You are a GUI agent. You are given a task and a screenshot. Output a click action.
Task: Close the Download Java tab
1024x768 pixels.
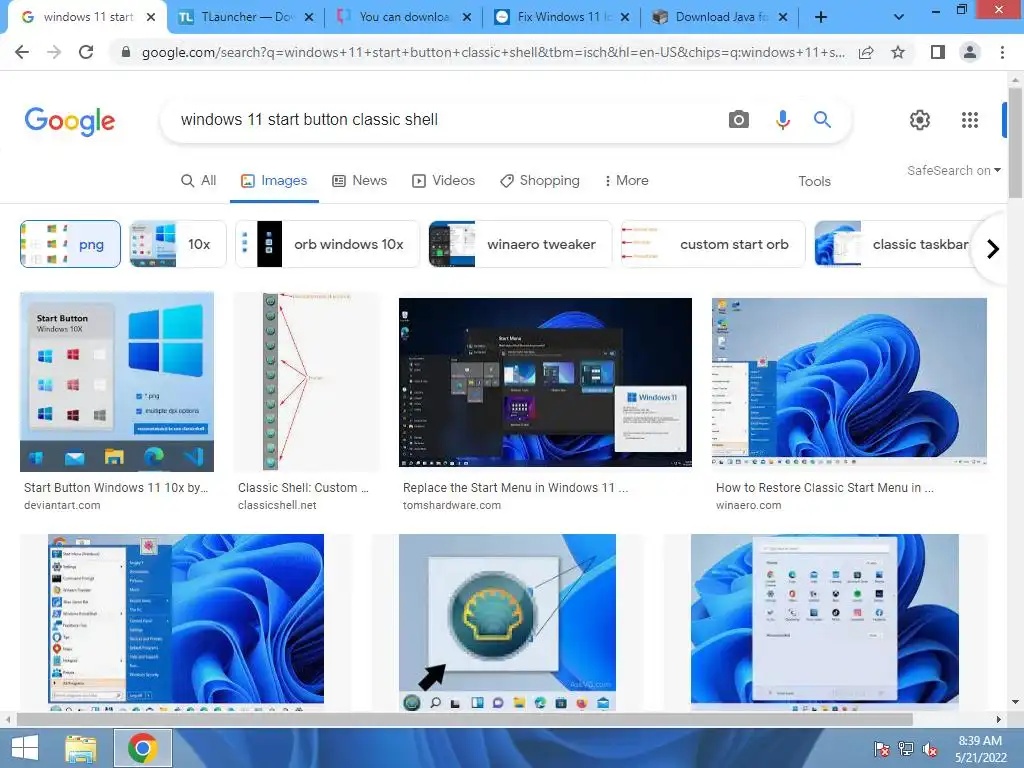click(x=783, y=17)
